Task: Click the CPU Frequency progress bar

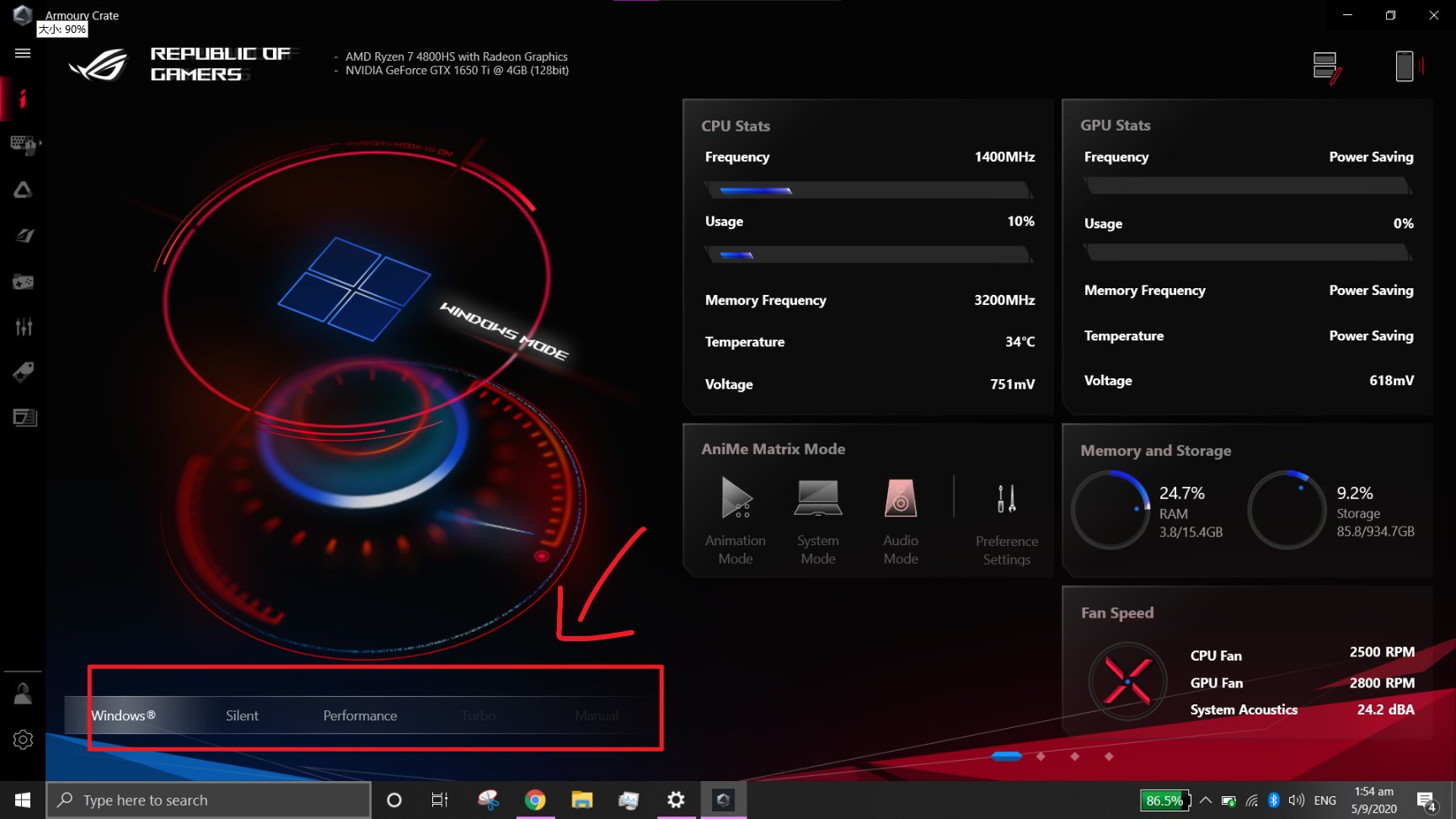Action: [870, 190]
